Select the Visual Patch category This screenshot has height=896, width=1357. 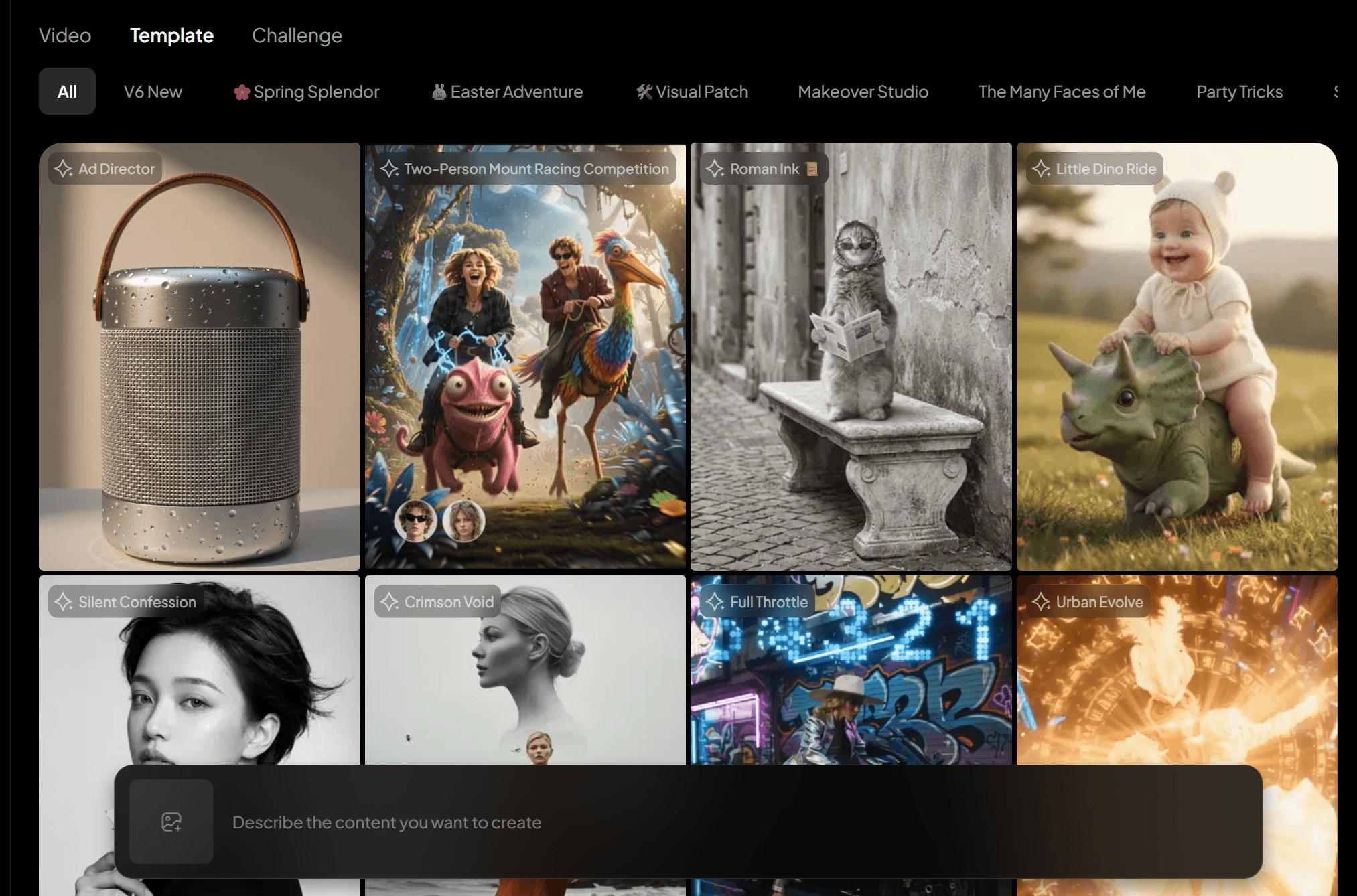tap(692, 92)
